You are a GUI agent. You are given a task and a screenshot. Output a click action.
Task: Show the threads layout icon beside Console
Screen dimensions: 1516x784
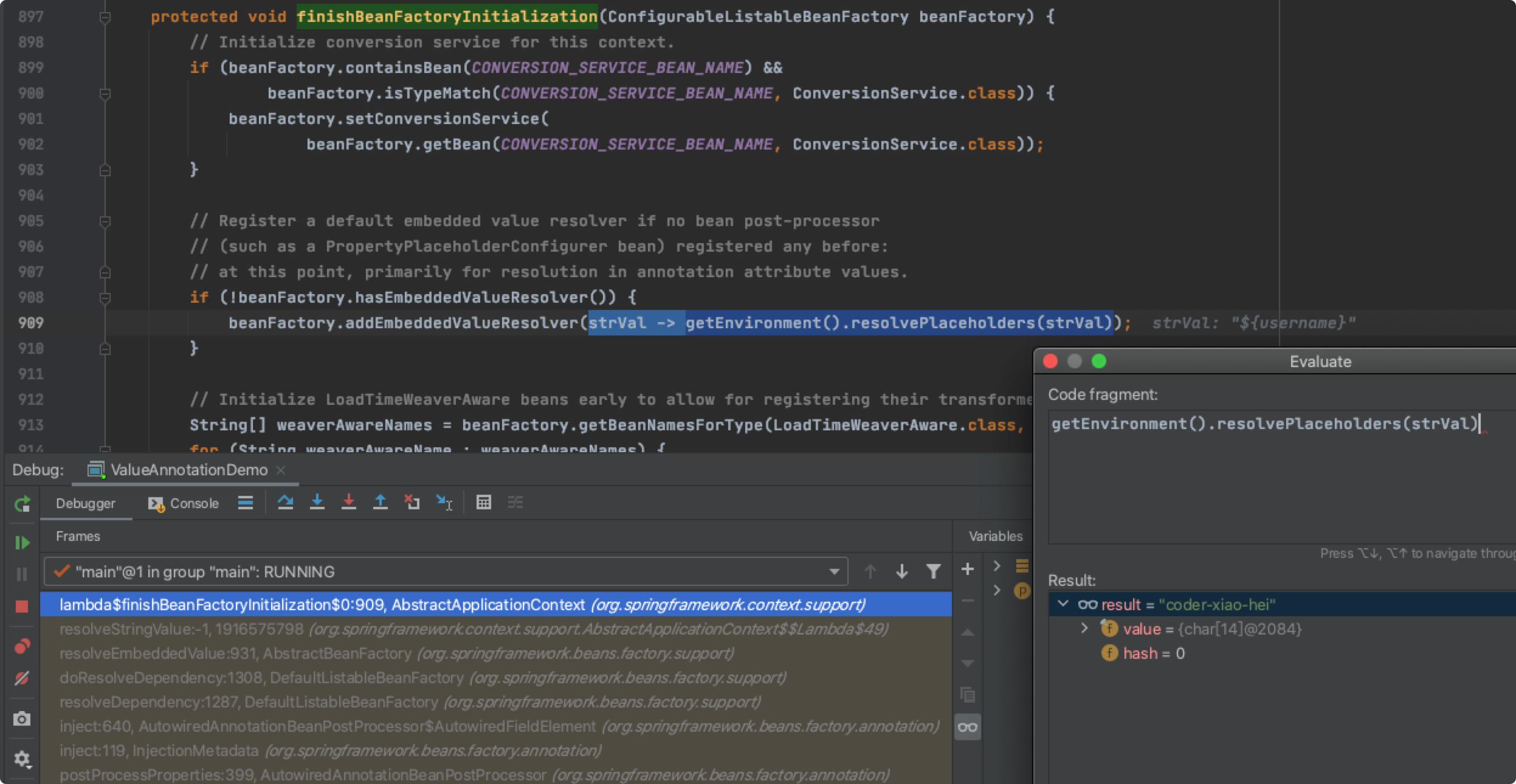(246, 503)
